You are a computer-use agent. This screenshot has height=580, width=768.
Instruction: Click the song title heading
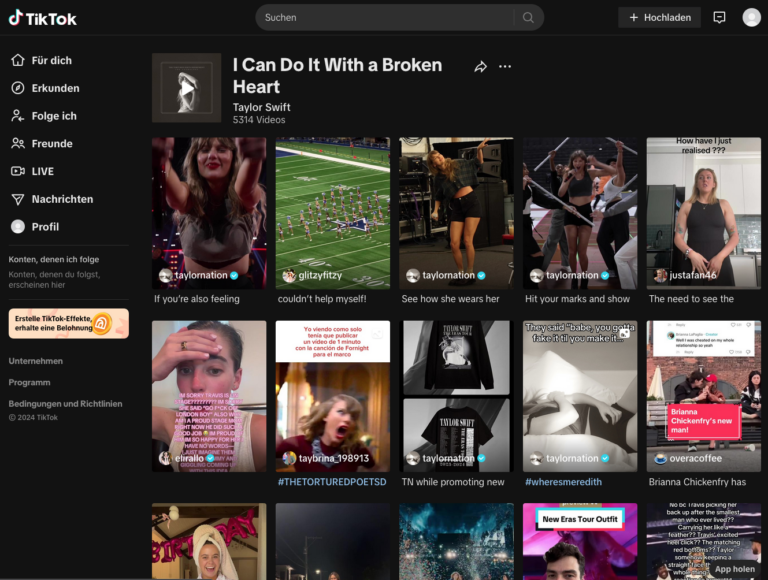click(337, 75)
